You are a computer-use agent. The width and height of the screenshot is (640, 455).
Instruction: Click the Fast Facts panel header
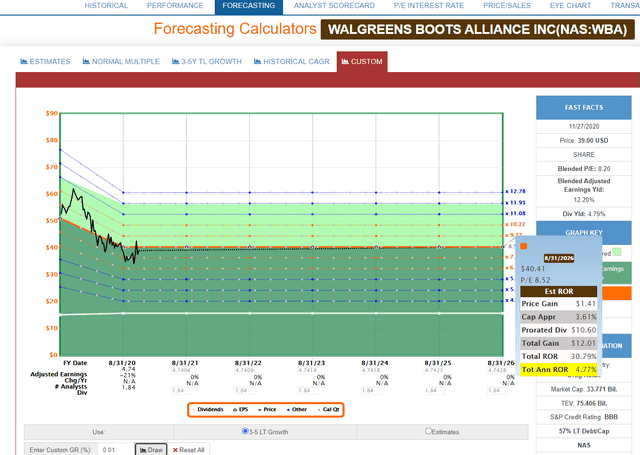point(584,108)
